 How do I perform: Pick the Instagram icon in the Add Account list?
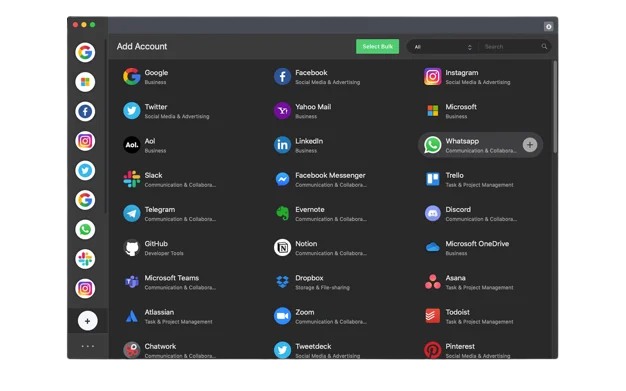432,77
